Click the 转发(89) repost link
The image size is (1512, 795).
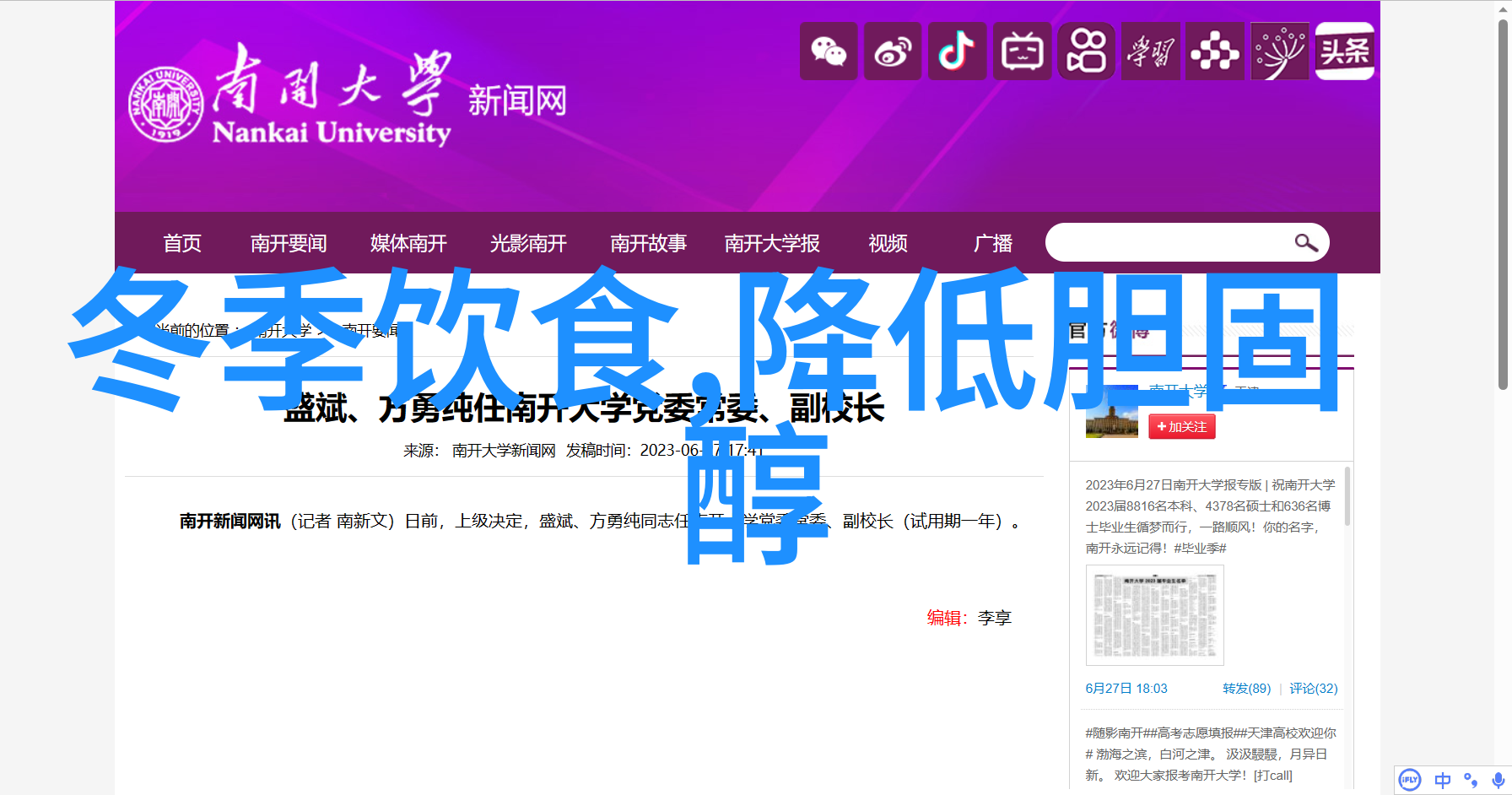pyautogui.click(x=1246, y=689)
